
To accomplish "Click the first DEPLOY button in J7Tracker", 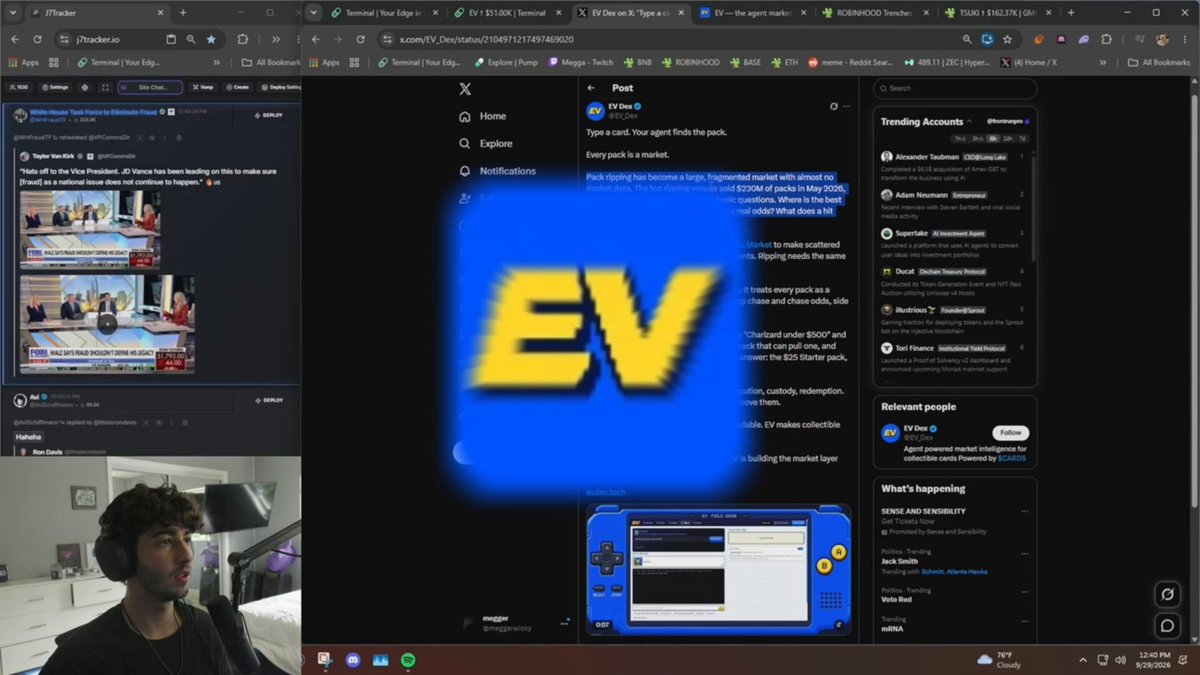I will 271,115.
